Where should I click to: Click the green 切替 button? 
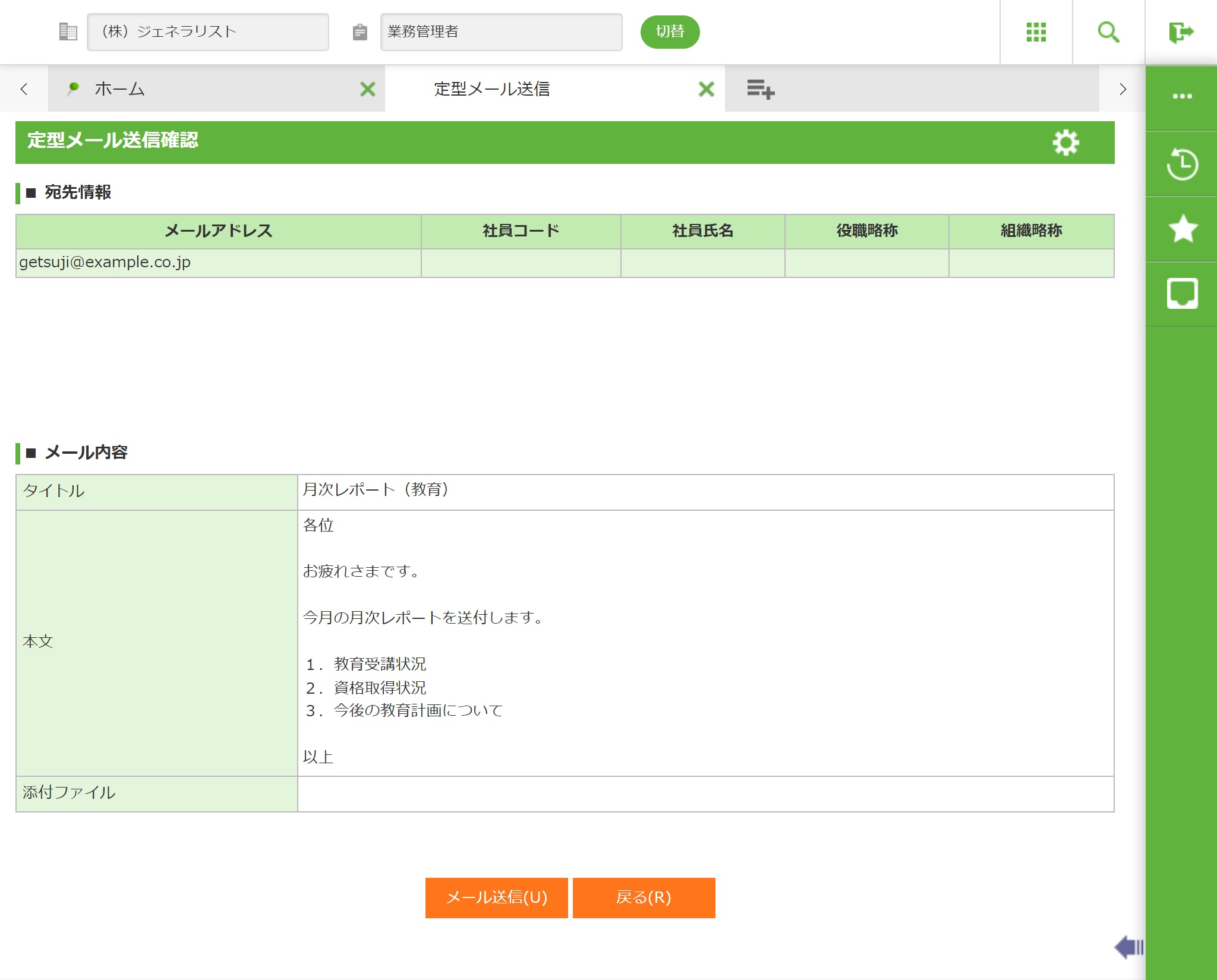pyautogui.click(x=670, y=32)
